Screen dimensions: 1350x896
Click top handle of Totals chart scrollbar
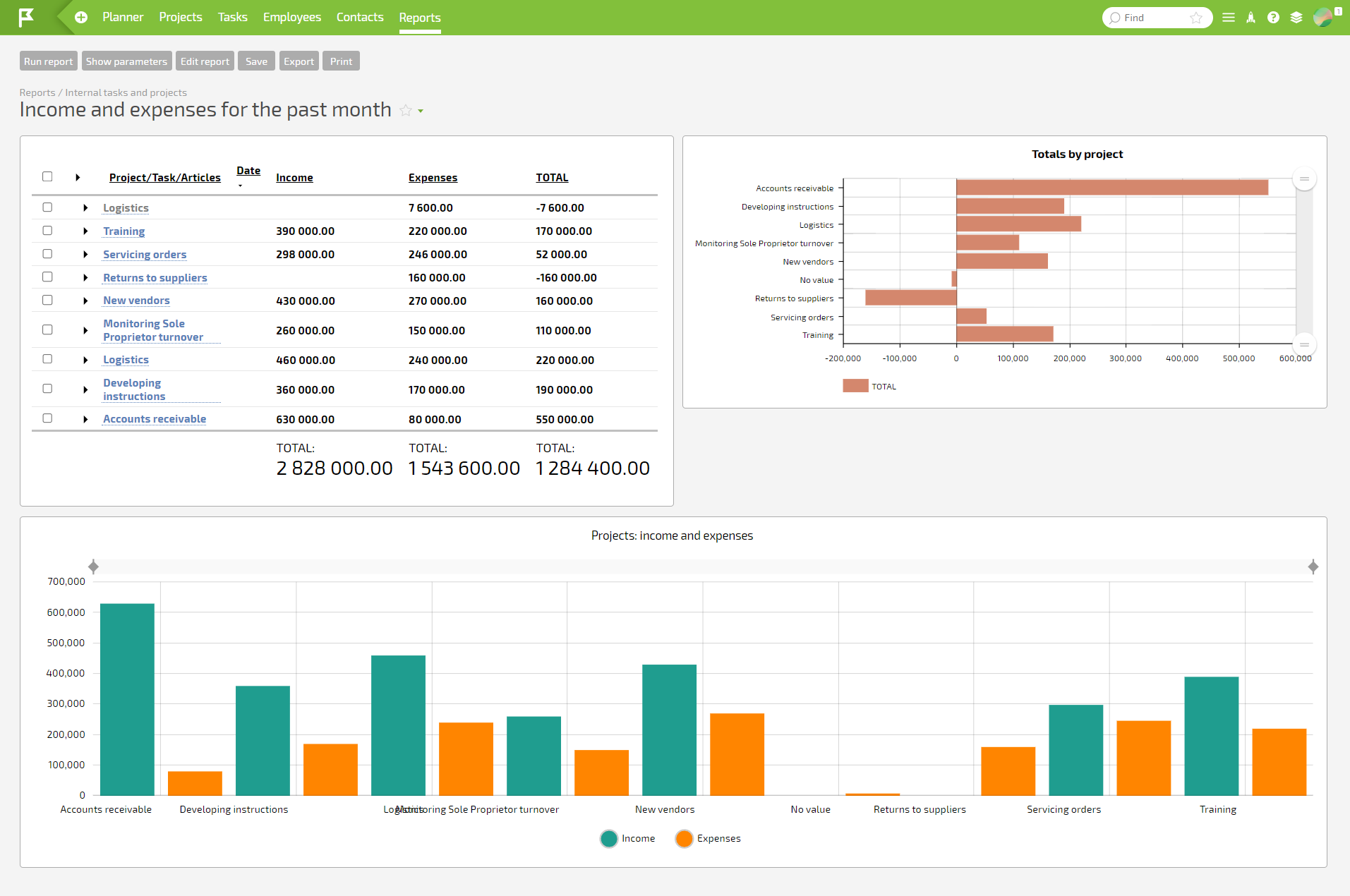coord(1304,179)
